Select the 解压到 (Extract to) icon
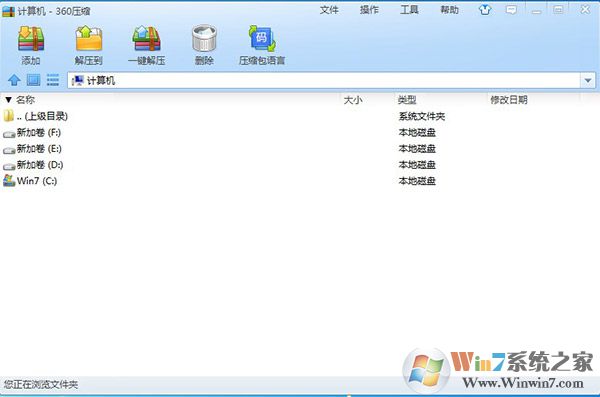This screenshot has width=600, height=397. pos(88,39)
